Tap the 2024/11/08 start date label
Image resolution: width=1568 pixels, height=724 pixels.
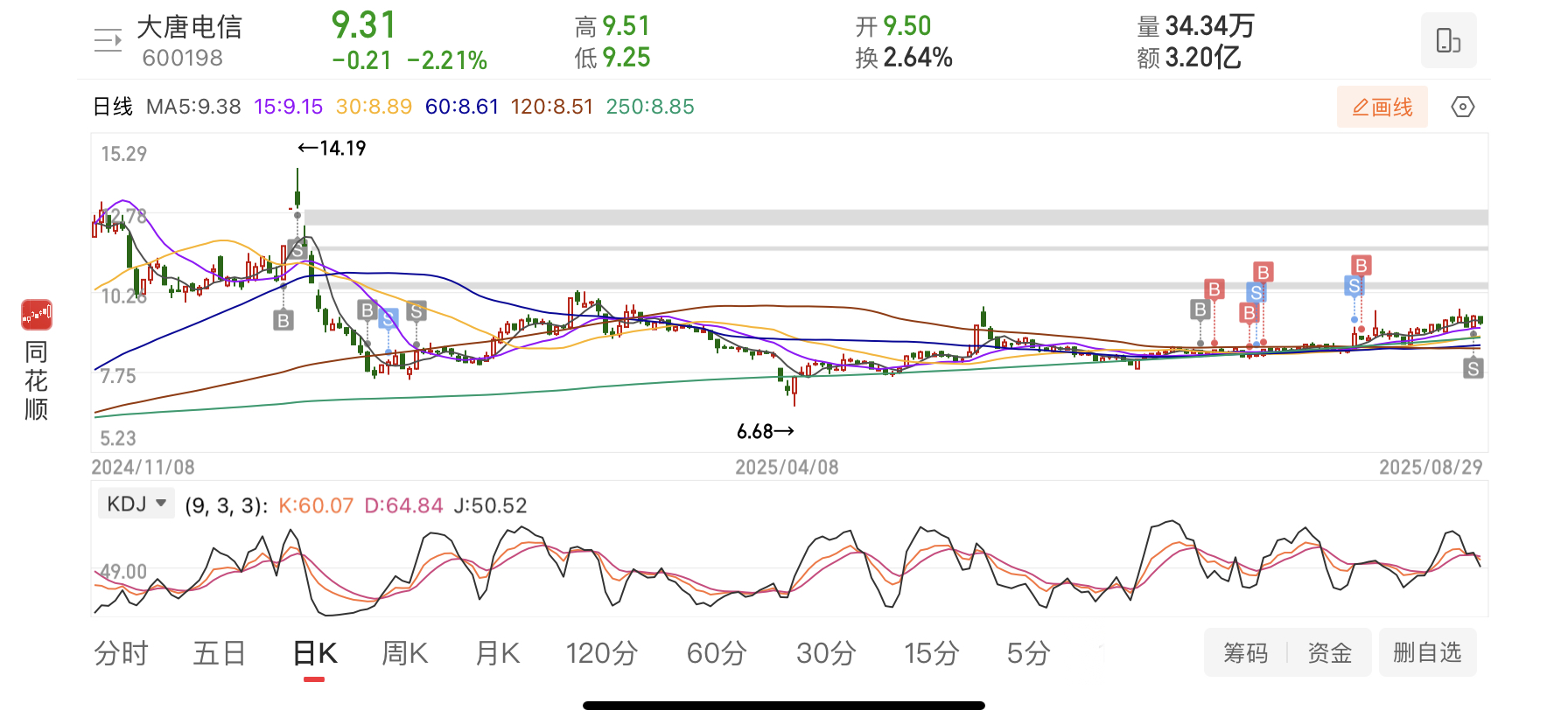[143, 467]
